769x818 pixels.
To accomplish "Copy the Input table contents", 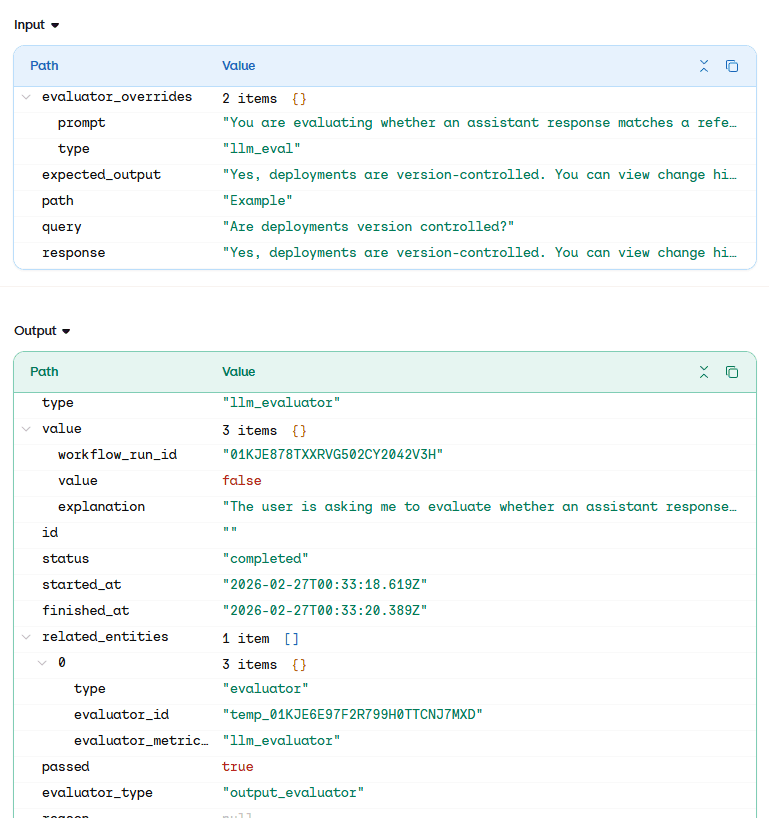I will point(732,66).
